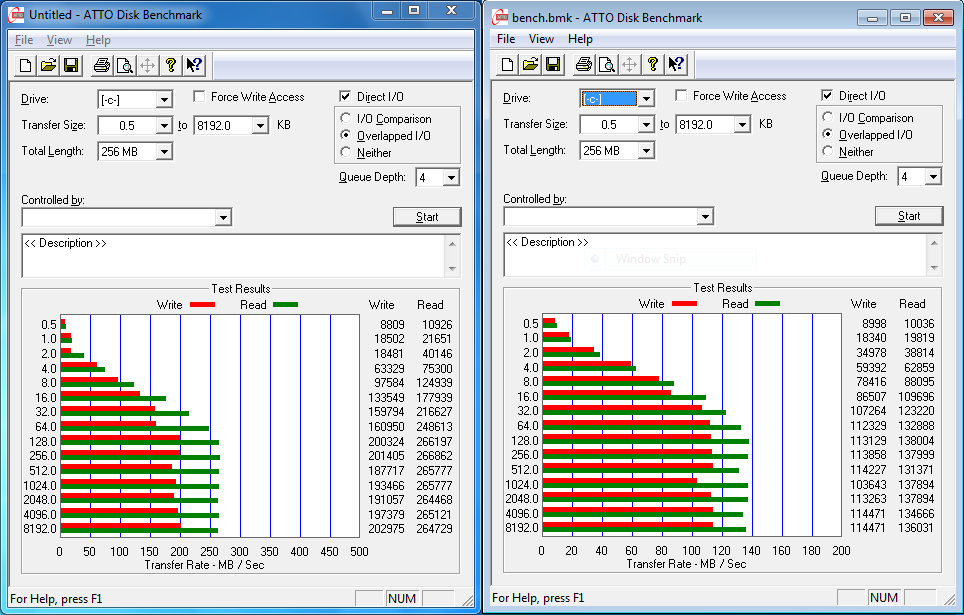Open Transfer Size 0.5 dropdown in bench.bmk window
Screen dimensions: 964x615
[646, 124]
